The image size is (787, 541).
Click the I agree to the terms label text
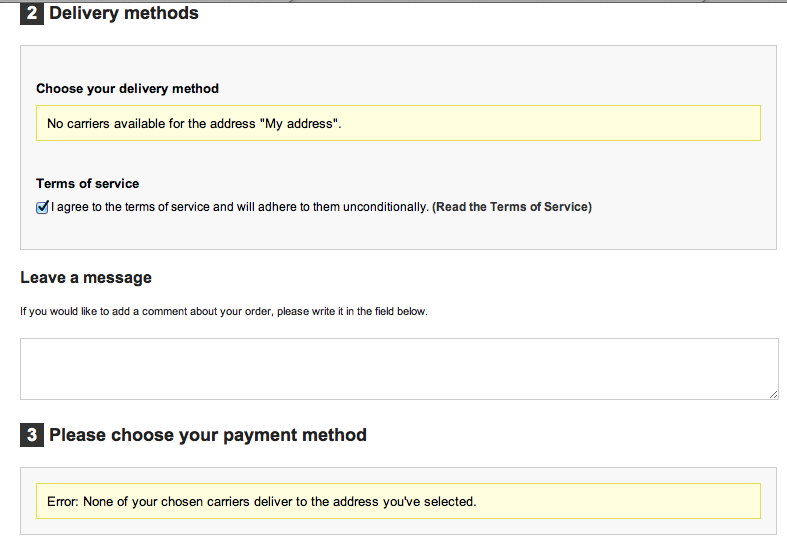[x=240, y=207]
